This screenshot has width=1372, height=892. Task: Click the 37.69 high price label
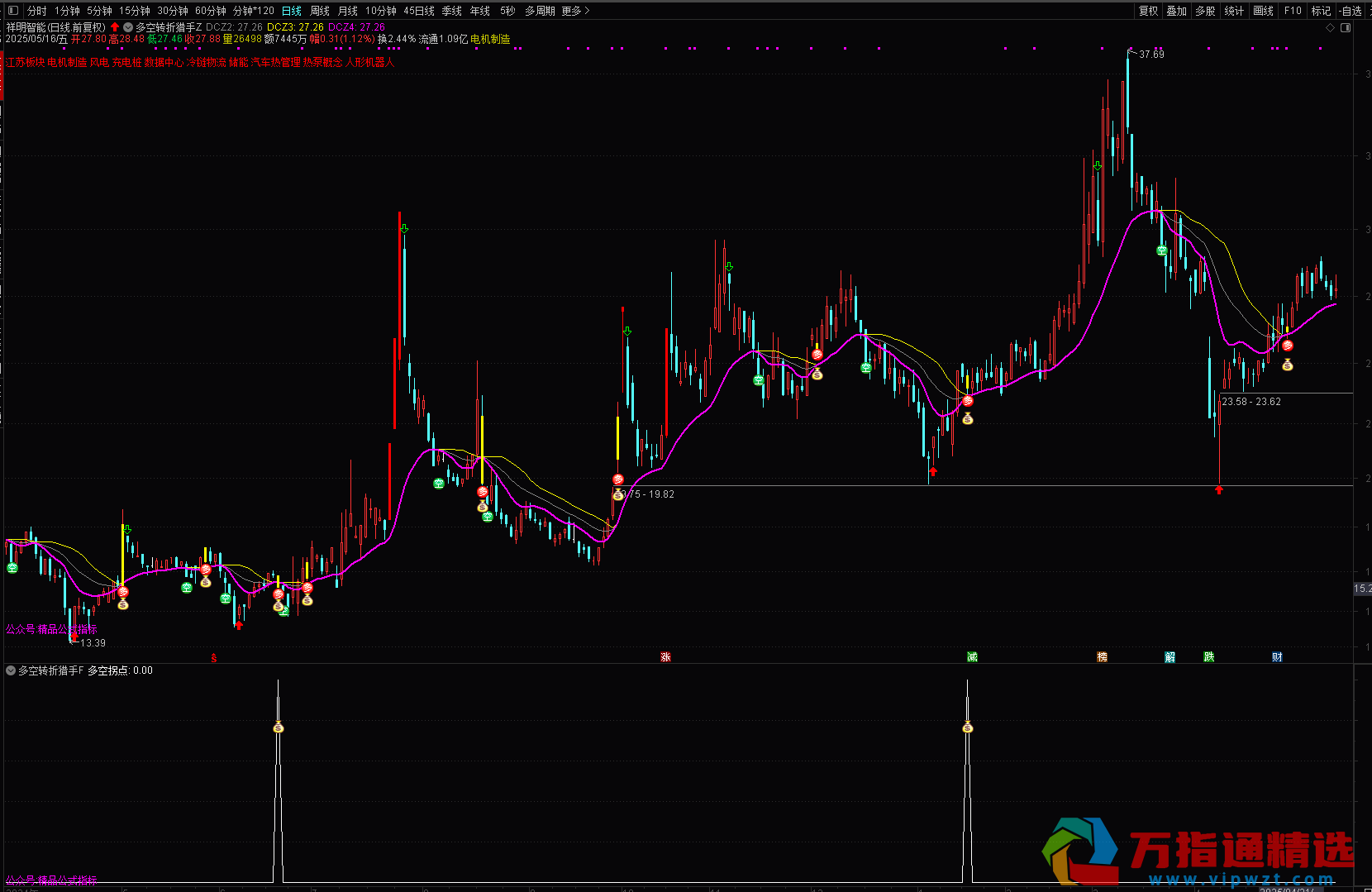1151,55
